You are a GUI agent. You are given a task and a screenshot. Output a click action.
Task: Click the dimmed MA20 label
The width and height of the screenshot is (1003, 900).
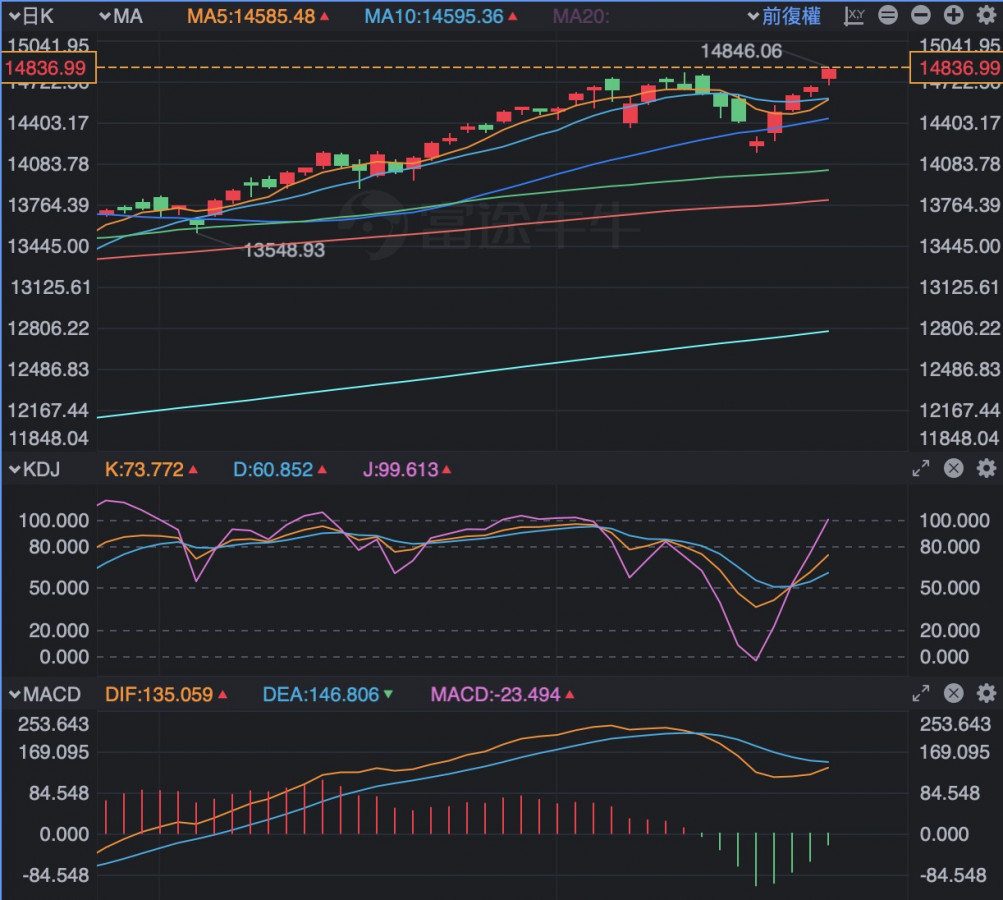click(x=581, y=16)
